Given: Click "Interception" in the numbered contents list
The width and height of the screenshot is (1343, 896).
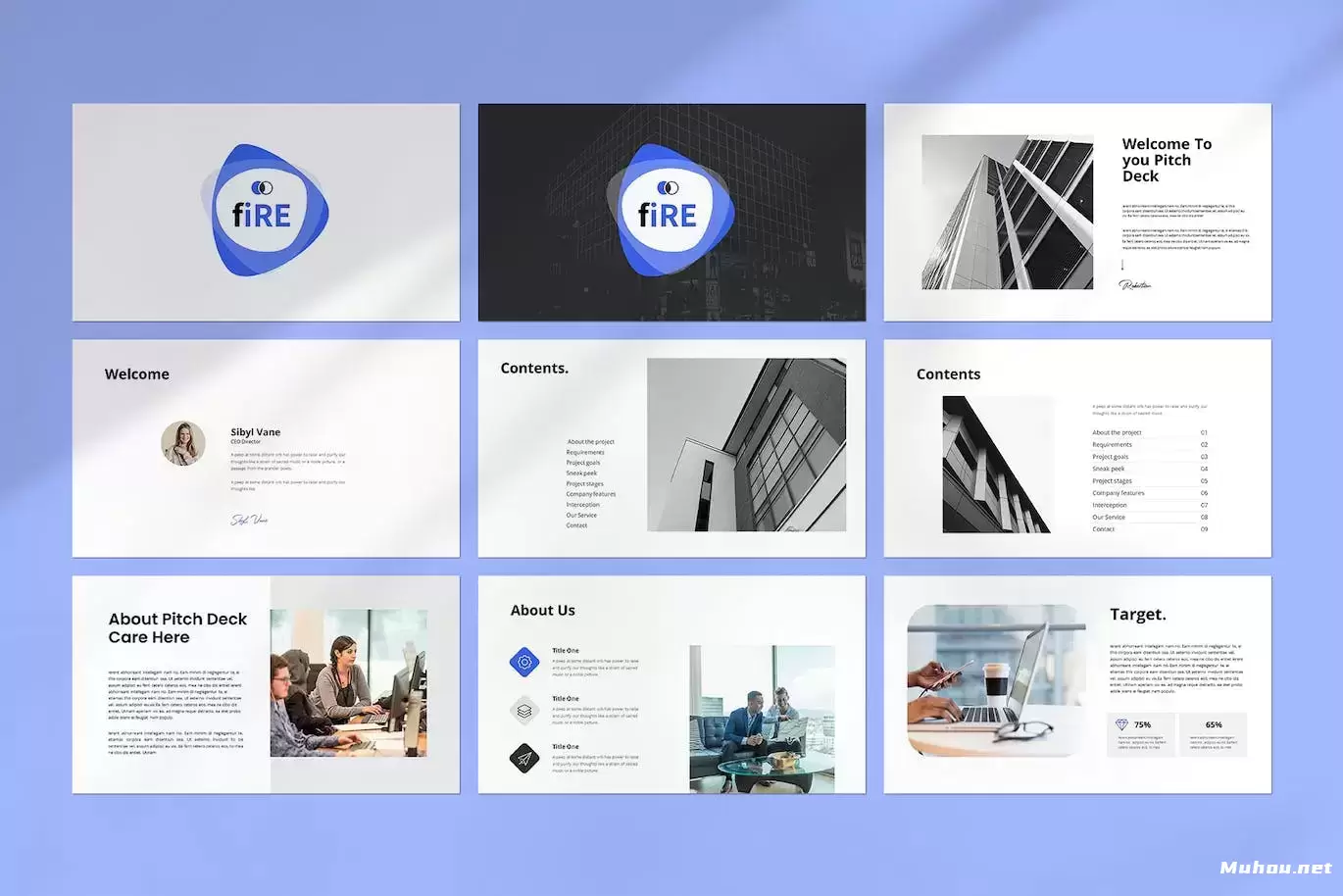Looking at the screenshot, I should point(1110,505).
